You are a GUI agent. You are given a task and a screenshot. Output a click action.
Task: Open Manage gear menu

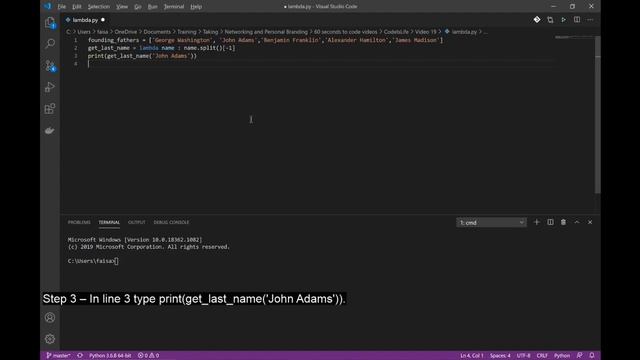click(50, 339)
